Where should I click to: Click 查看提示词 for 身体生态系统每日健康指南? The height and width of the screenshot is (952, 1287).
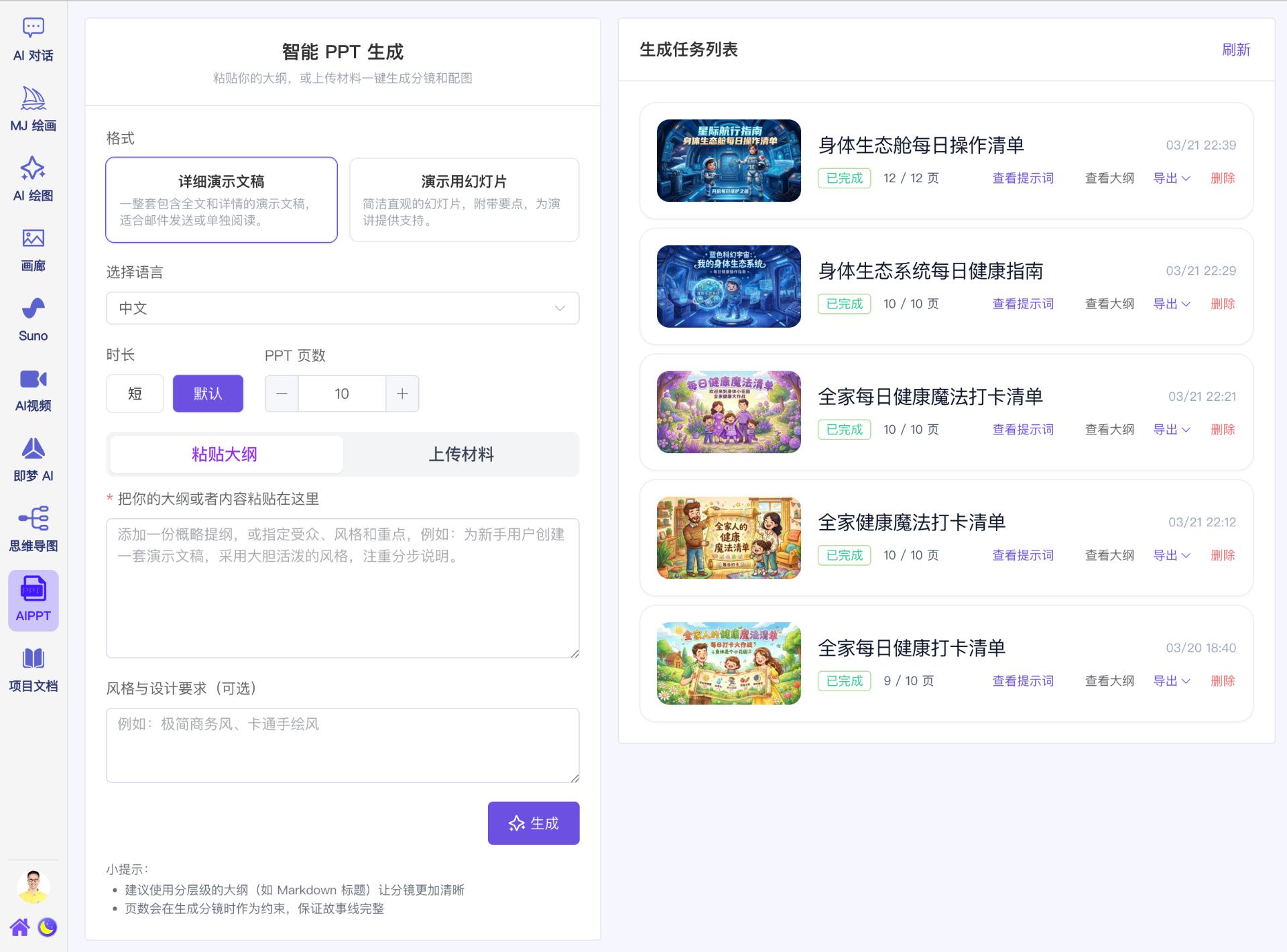(1022, 304)
